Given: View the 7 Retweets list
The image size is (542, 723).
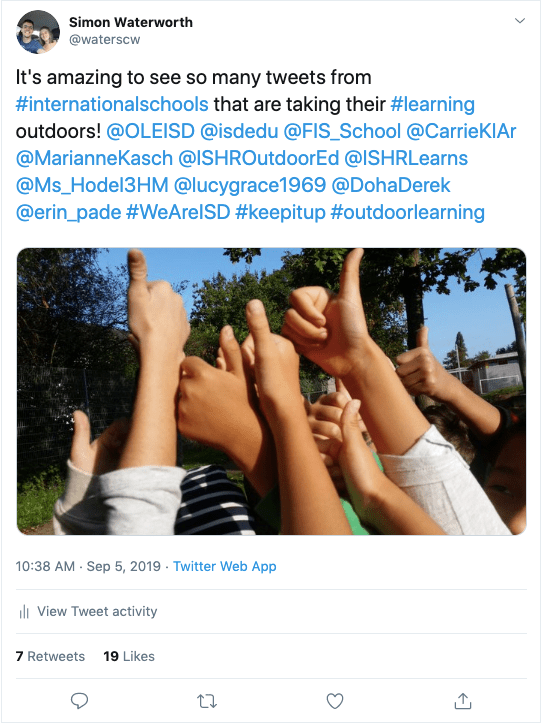Looking at the screenshot, I should [50, 656].
